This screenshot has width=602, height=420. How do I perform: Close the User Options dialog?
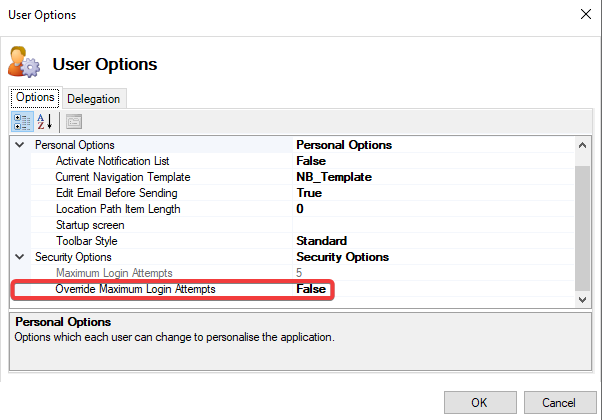point(584,15)
